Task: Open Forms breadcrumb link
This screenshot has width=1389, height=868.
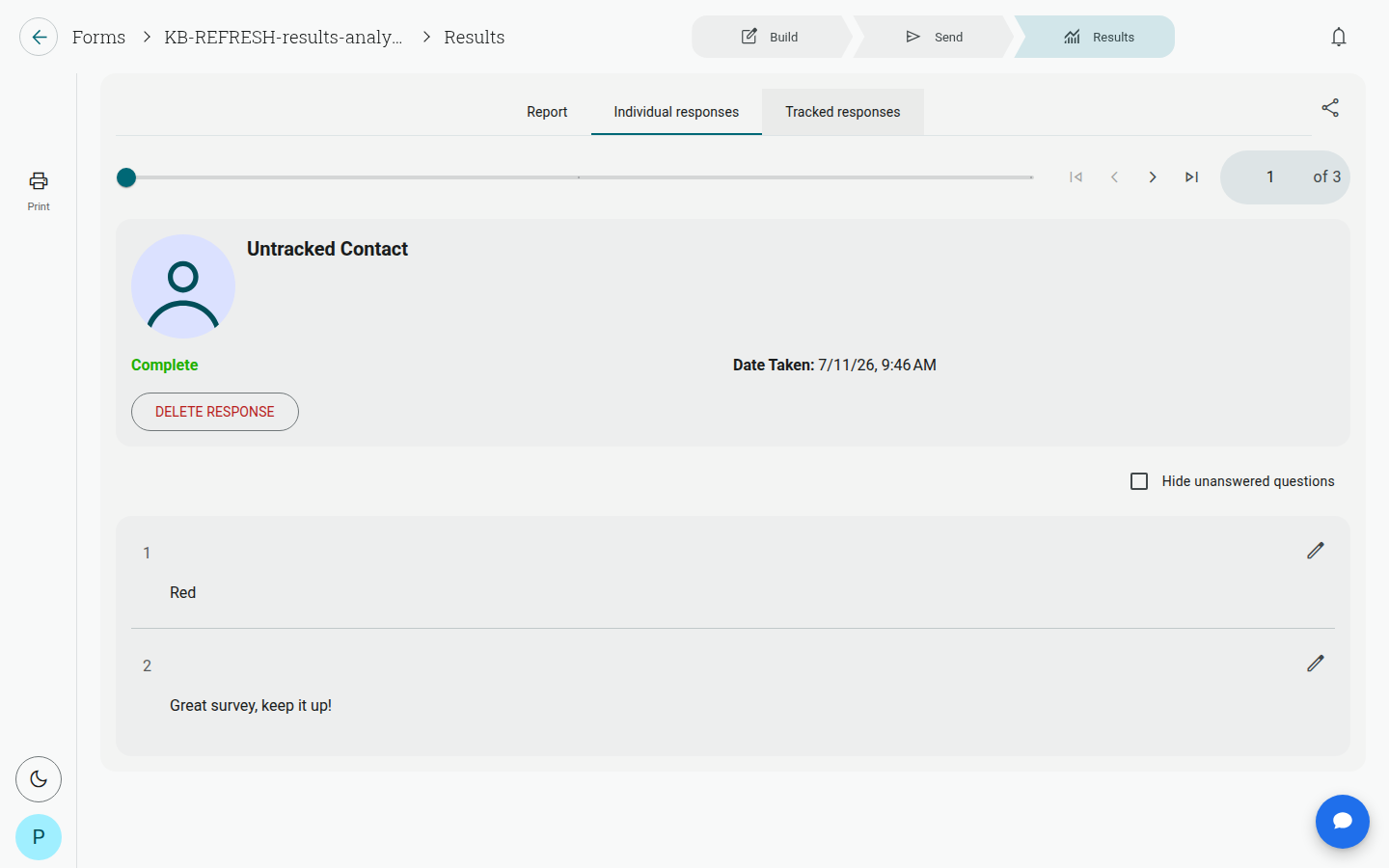Action: [x=98, y=37]
